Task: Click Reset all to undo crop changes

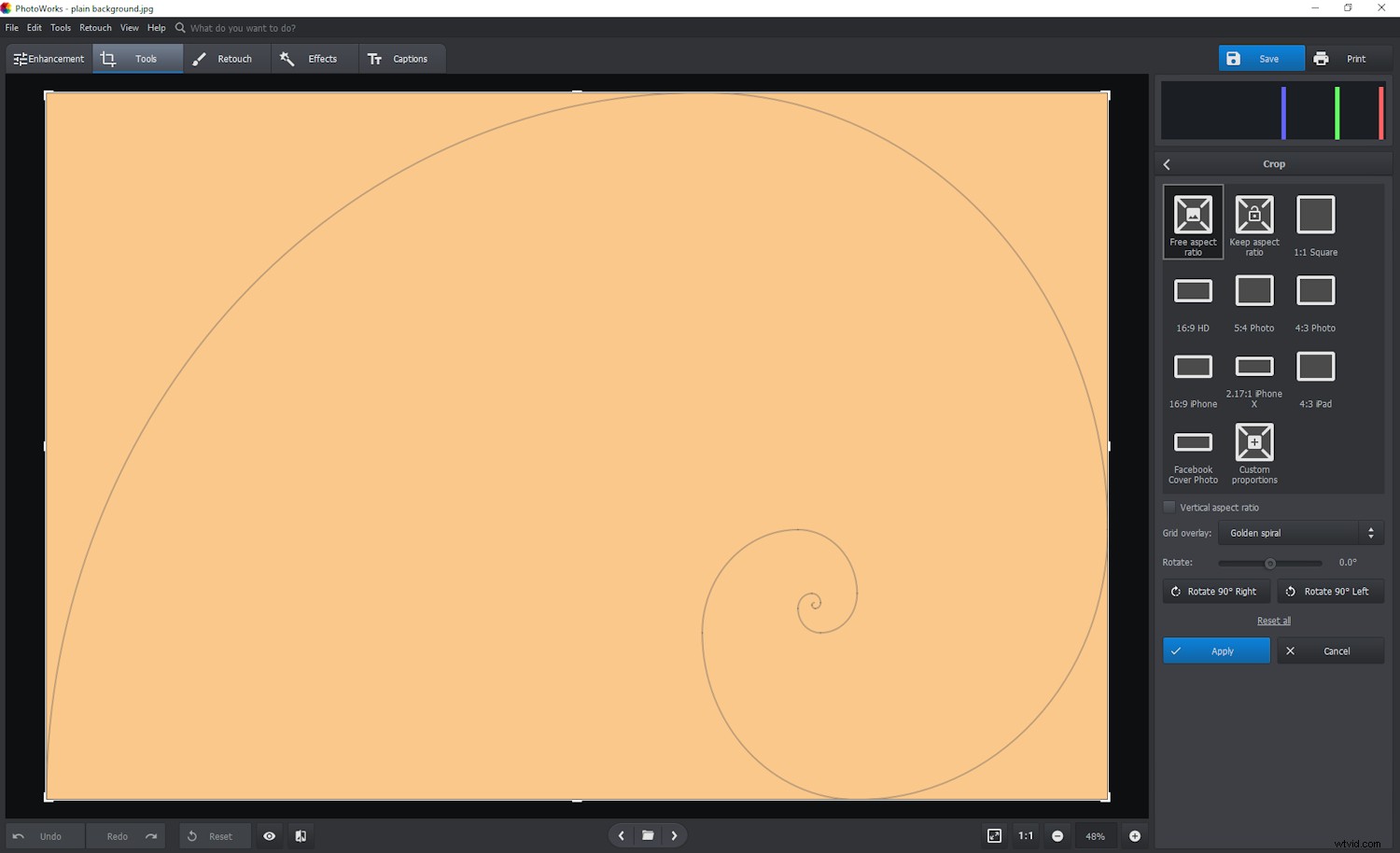Action: click(1273, 620)
